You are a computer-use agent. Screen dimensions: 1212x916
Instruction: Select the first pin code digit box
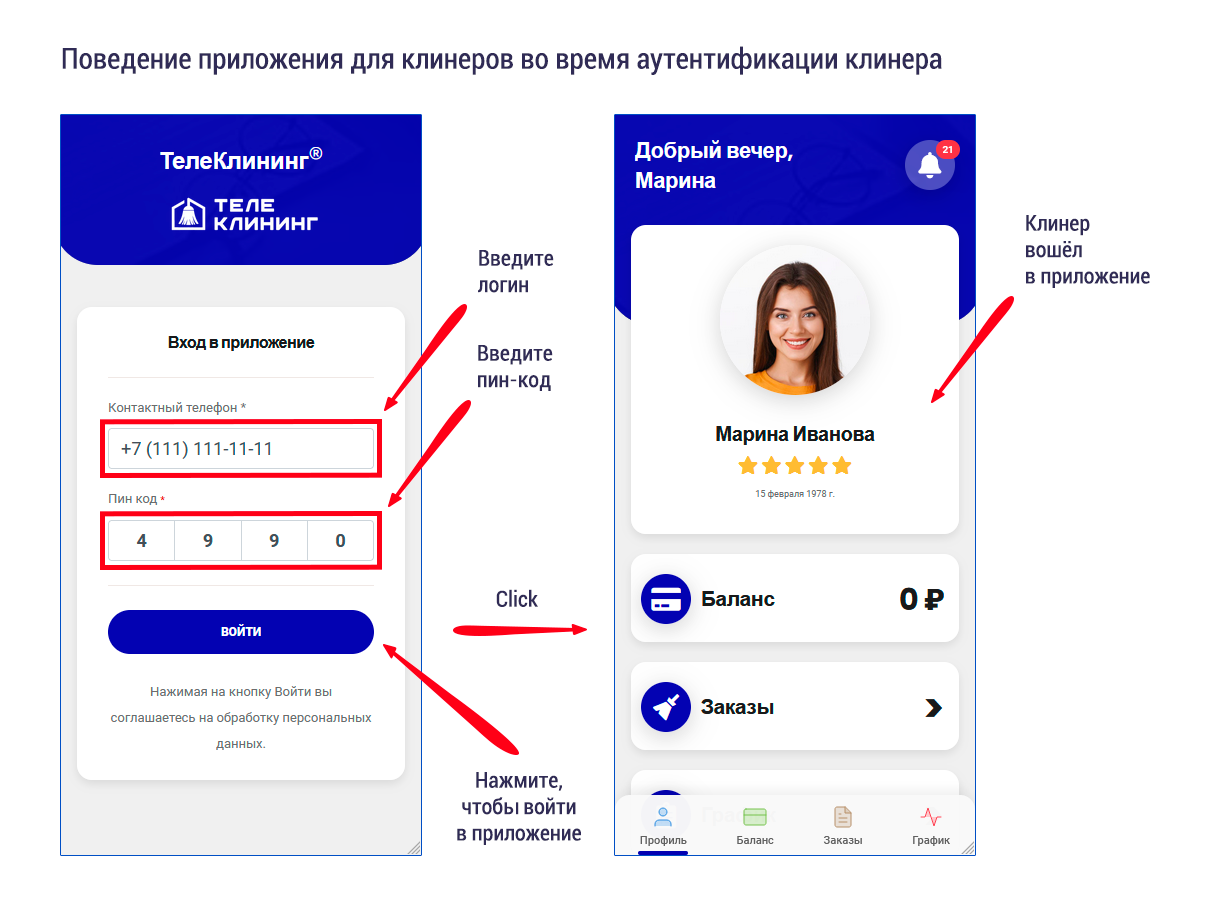coord(142,541)
